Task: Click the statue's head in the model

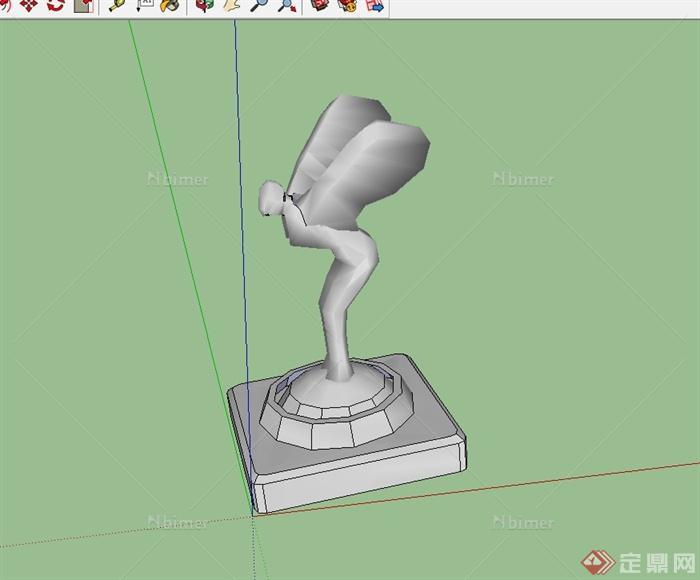Action: [x=271, y=198]
